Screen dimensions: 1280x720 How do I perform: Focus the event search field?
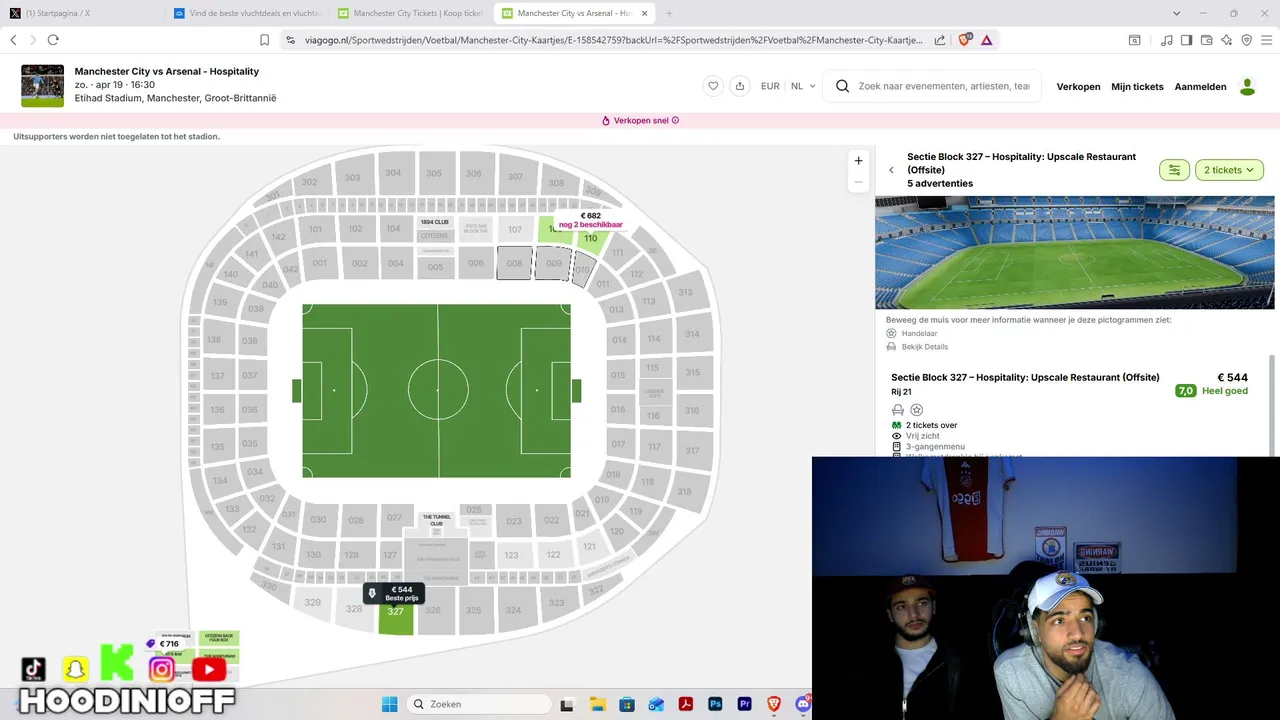(944, 86)
